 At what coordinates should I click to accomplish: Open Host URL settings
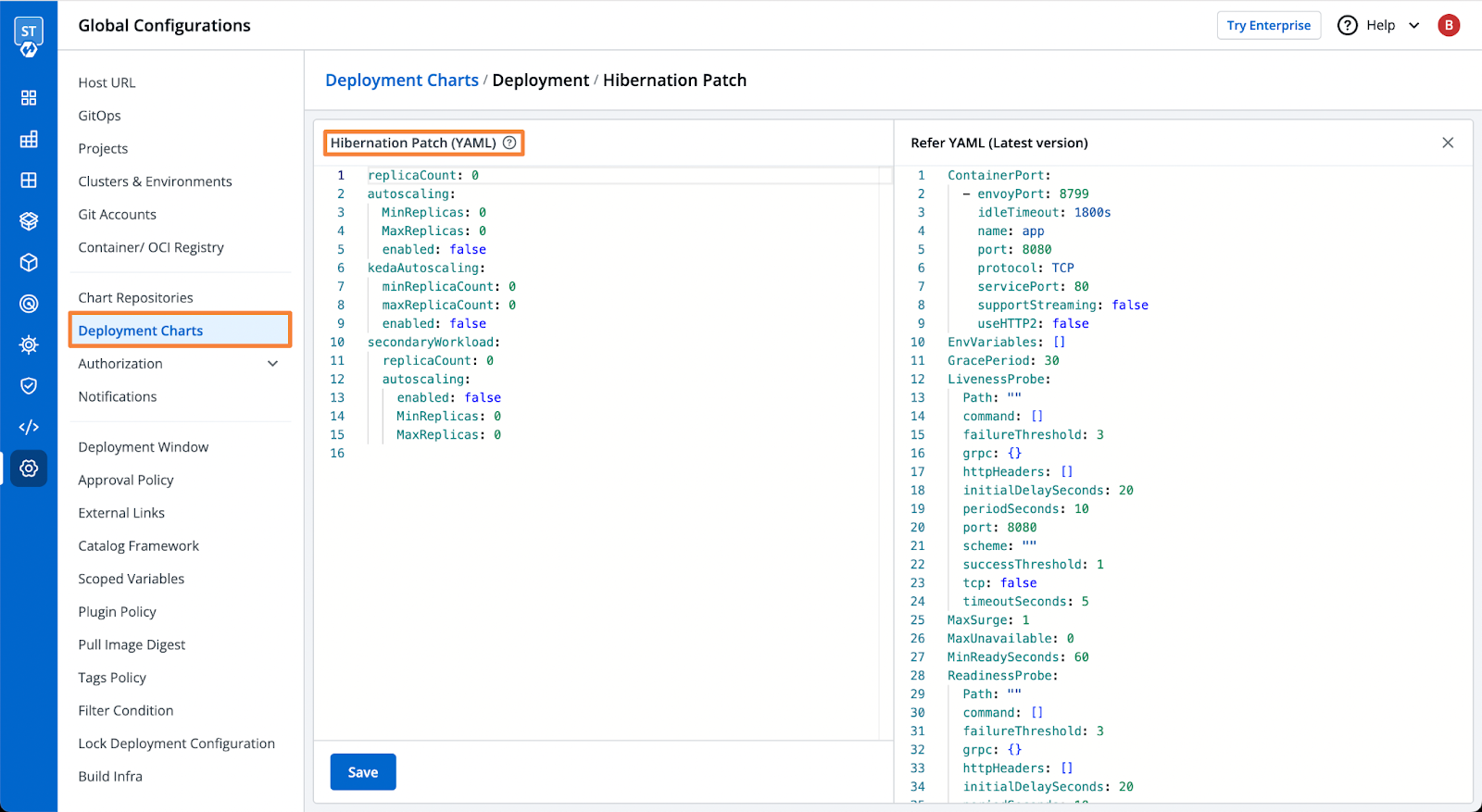point(107,82)
